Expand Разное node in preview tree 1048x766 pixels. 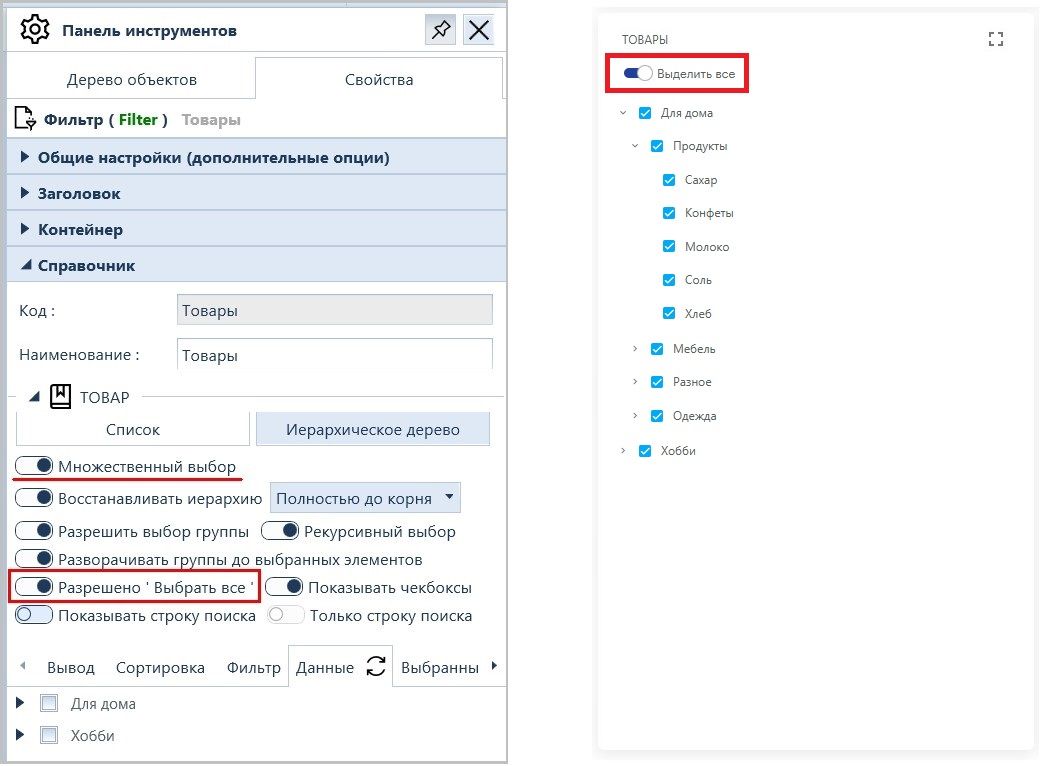click(635, 382)
